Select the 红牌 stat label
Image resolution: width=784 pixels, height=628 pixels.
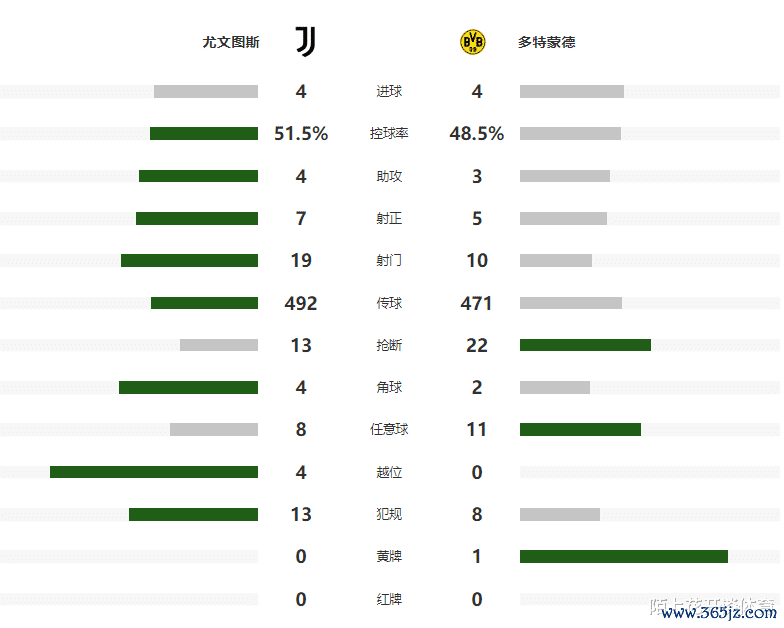coord(389,599)
